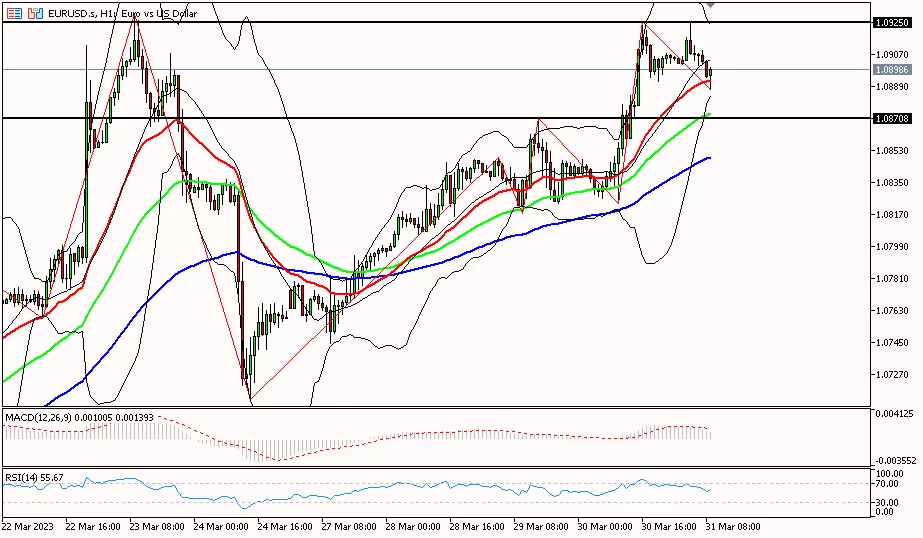Click the RSI(14) 55.67 indicator label

click(34, 477)
